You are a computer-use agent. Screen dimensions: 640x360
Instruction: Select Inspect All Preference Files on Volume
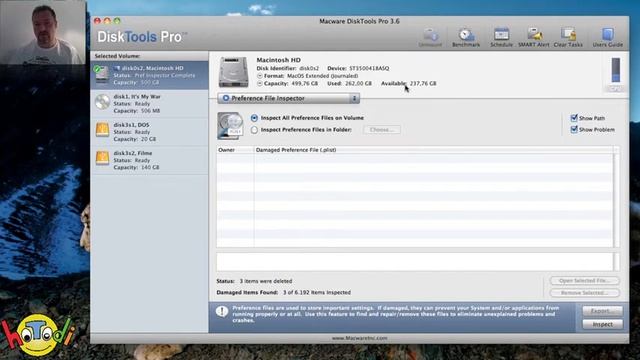pos(254,118)
